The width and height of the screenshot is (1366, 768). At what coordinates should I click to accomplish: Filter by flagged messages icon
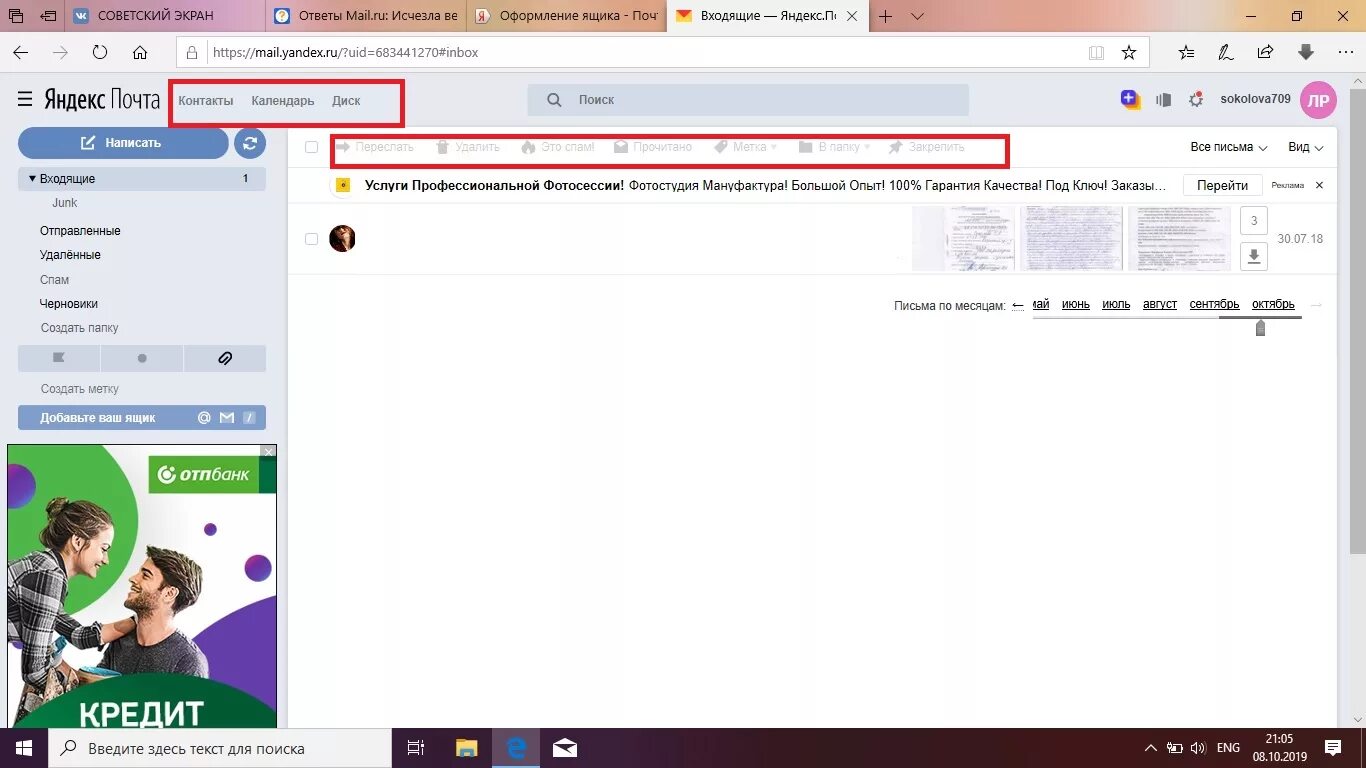[59, 358]
